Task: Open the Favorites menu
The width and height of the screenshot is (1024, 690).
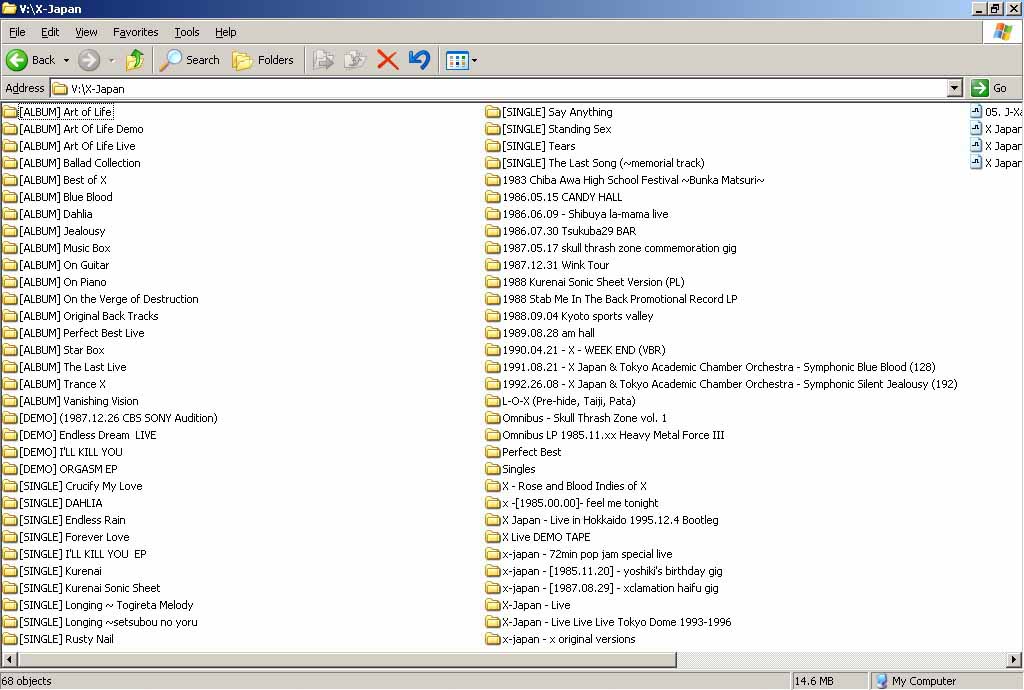Action: click(136, 32)
